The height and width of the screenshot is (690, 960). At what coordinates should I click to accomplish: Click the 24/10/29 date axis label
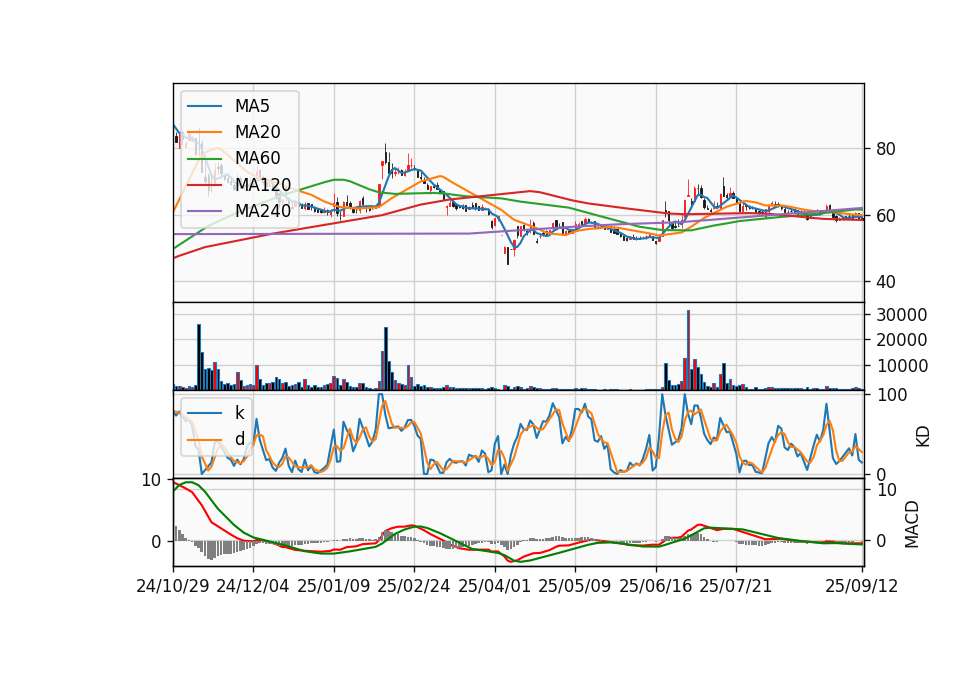point(173,586)
